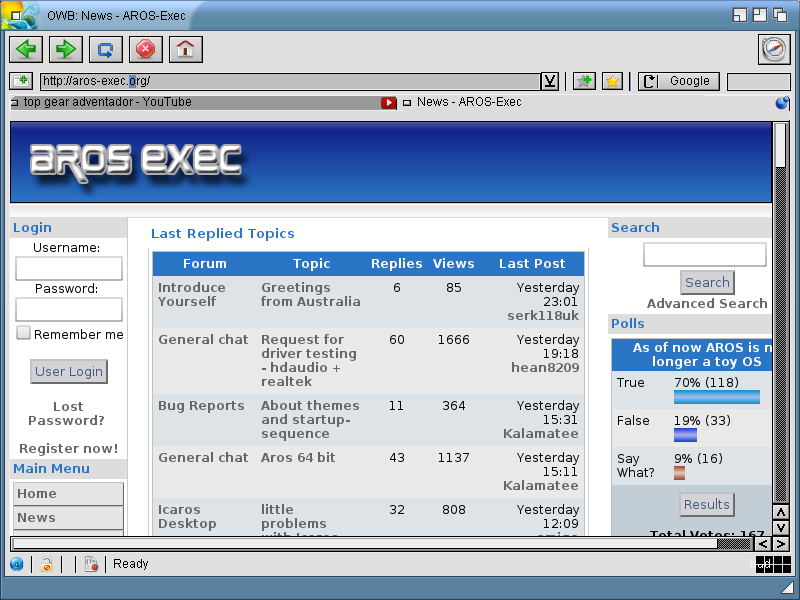Click the URL address bar
Viewport: 800px width, 600px height.
[x=290, y=81]
